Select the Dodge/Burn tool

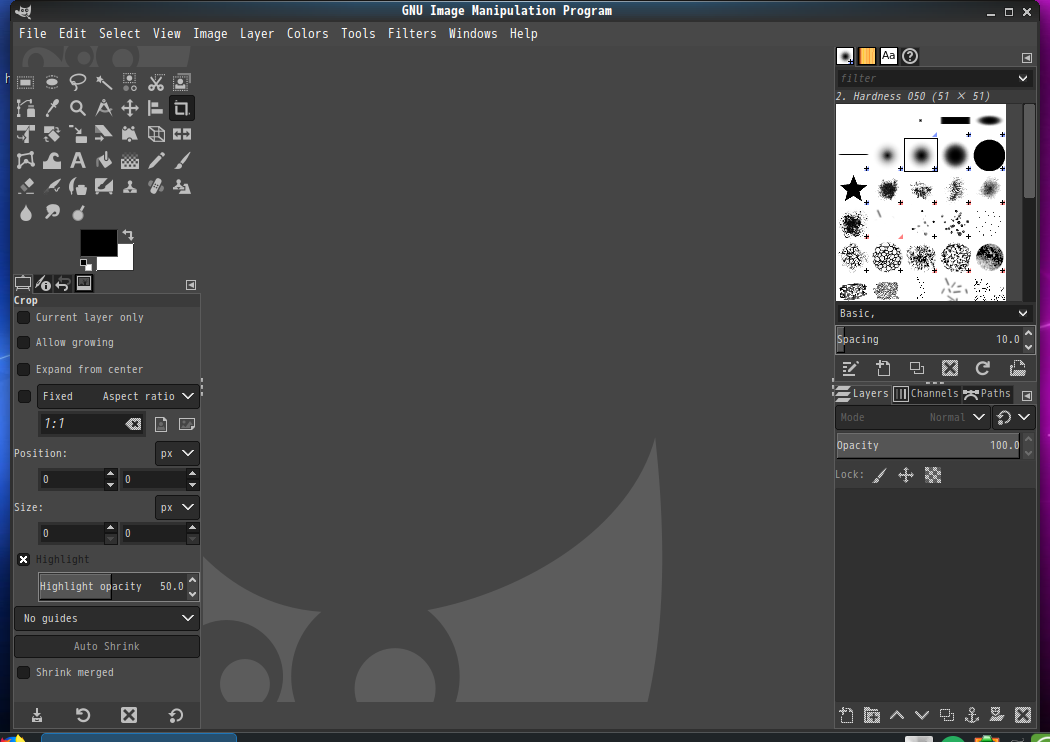78,213
